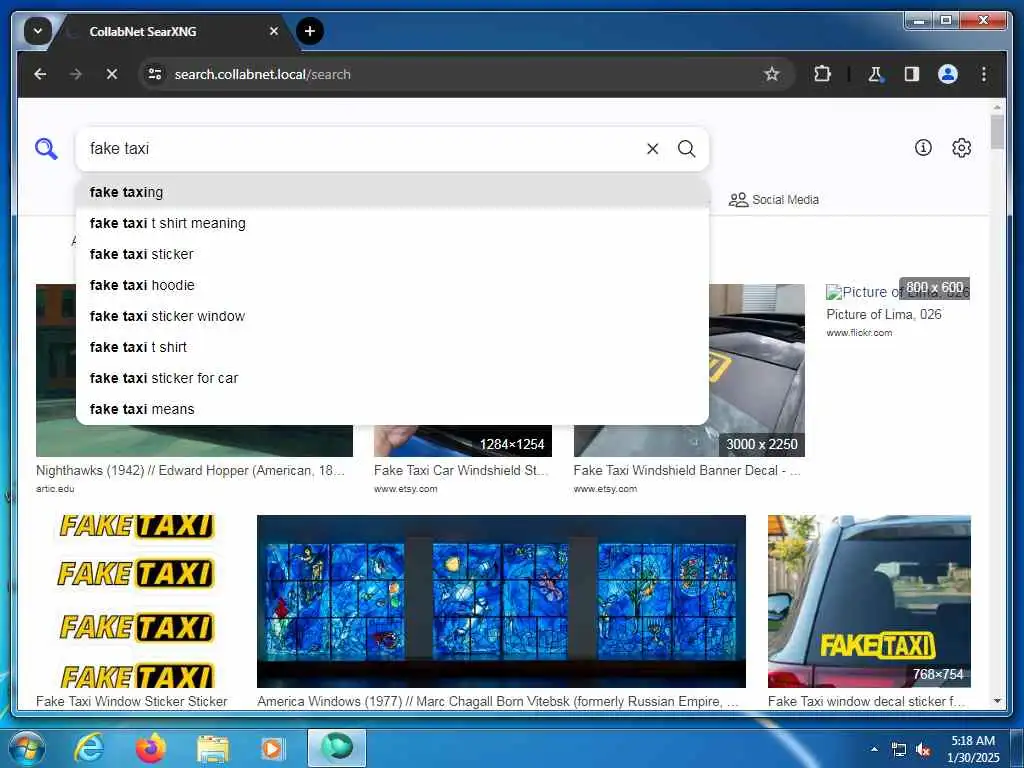Open Fake Taxi Car Windshield St... result title

point(462,470)
